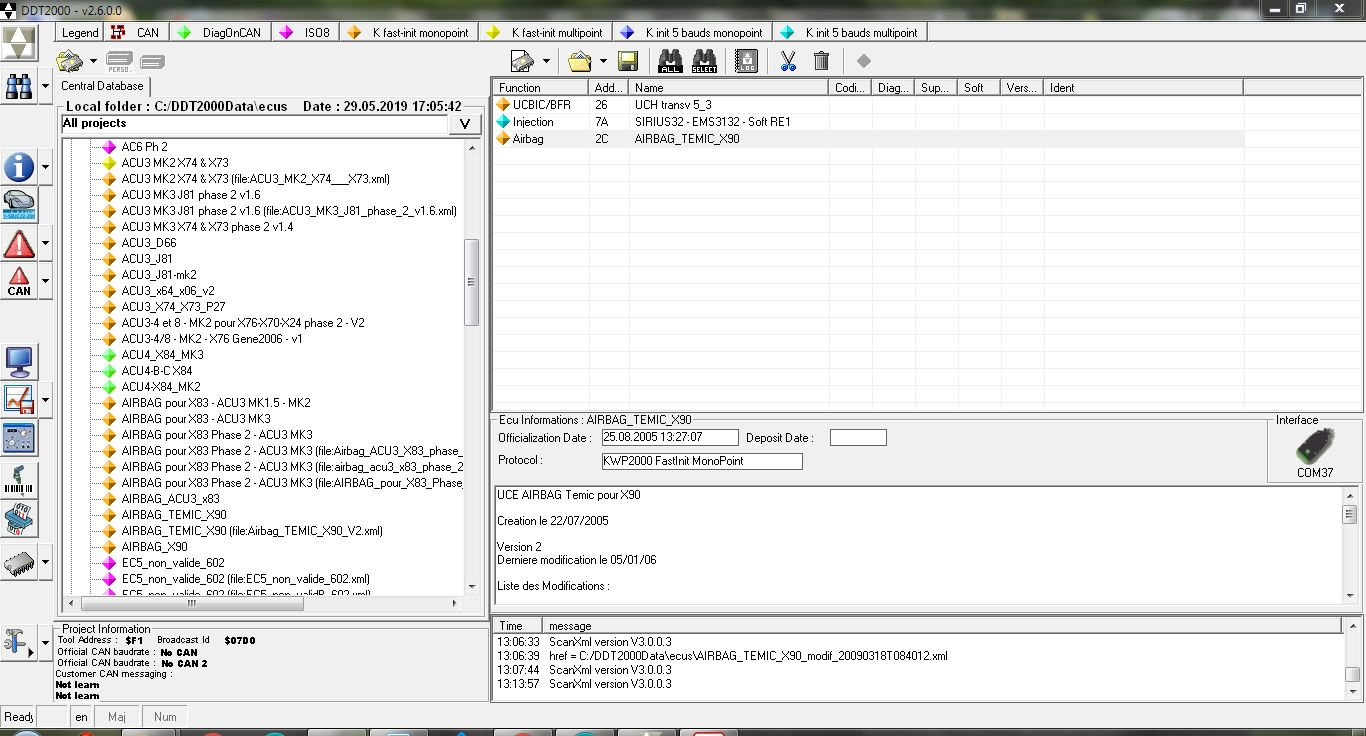Image resolution: width=1366 pixels, height=736 pixels.
Task: Click the binoculars SELECT scan icon
Action: click(704, 62)
